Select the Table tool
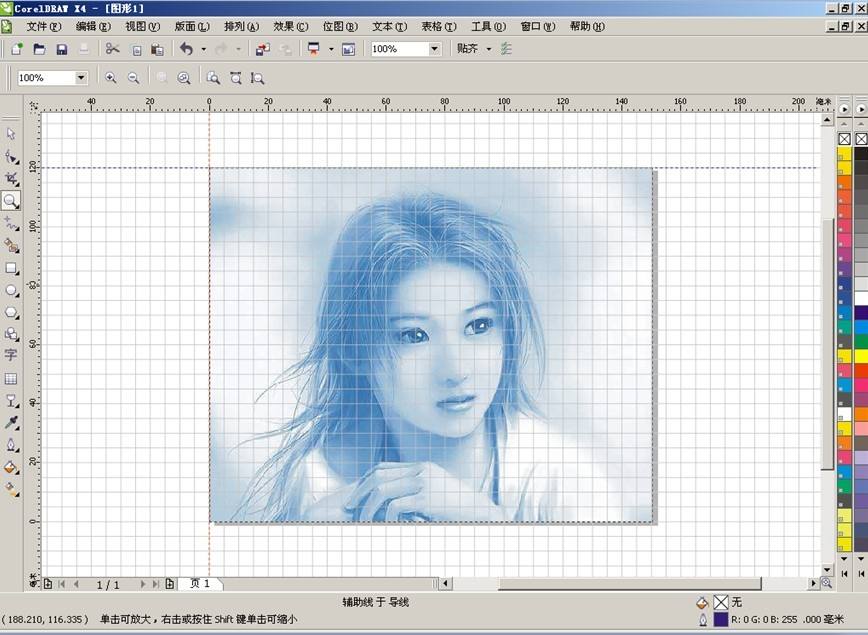This screenshot has width=868, height=635. [x=11, y=379]
